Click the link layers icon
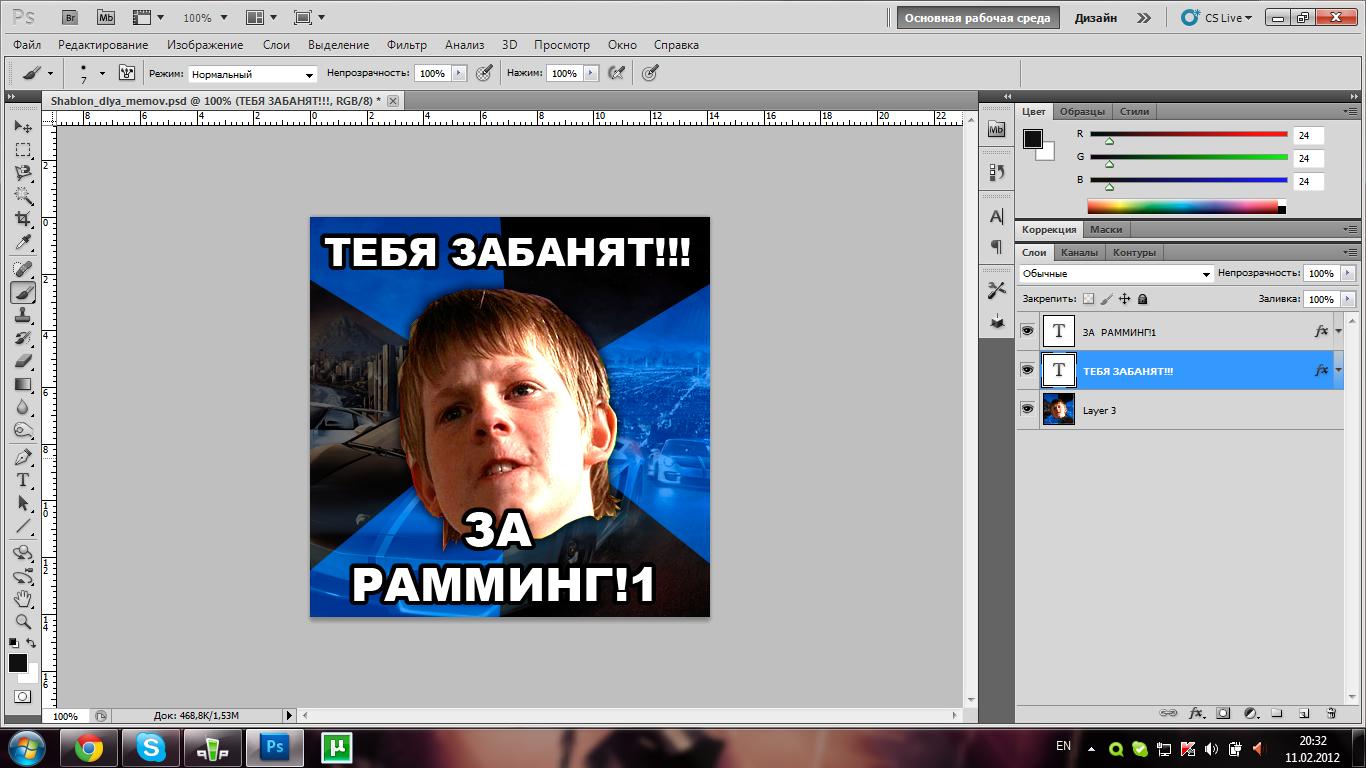1366x768 pixels. tap(1168, 713)
